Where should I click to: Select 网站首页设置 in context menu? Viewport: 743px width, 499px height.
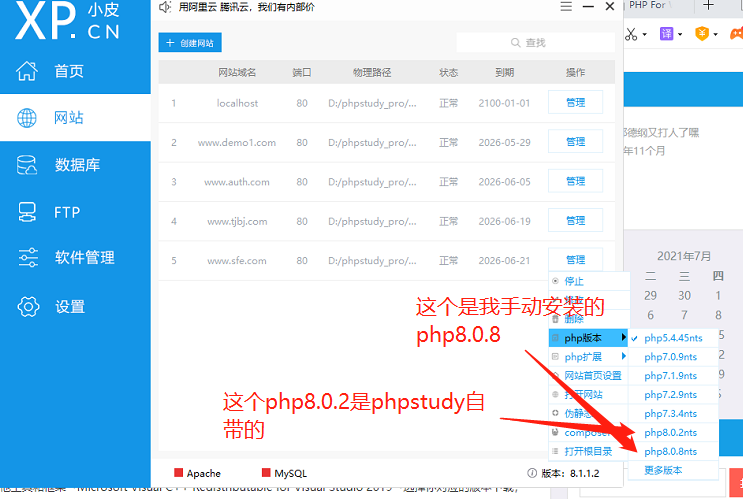point(589,376)
